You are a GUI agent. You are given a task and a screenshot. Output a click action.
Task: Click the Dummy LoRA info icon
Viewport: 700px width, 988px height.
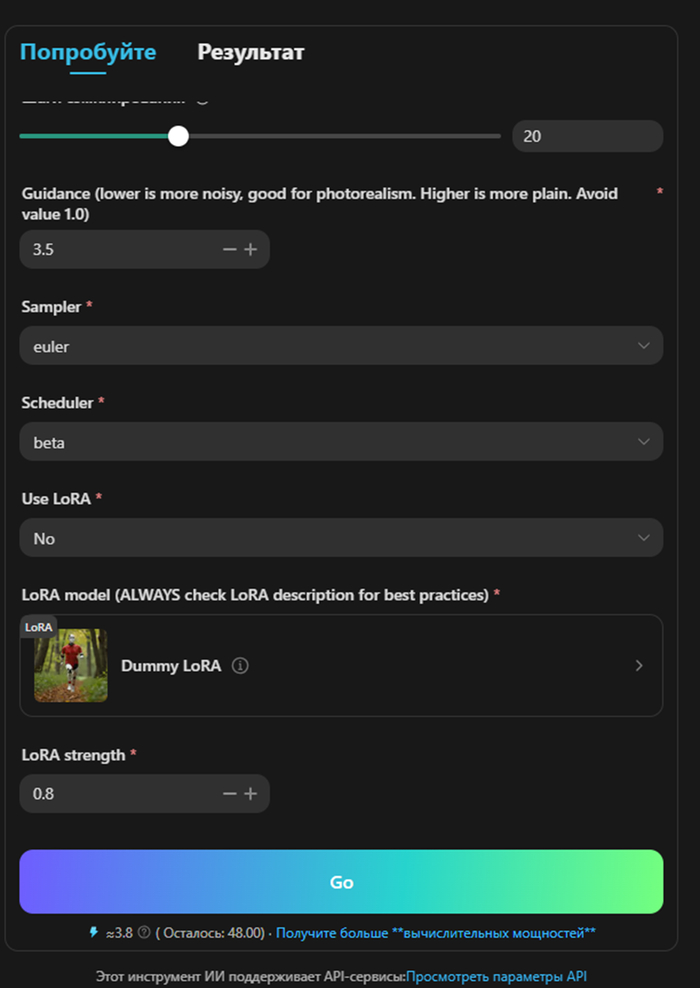[x=240, y=666]
